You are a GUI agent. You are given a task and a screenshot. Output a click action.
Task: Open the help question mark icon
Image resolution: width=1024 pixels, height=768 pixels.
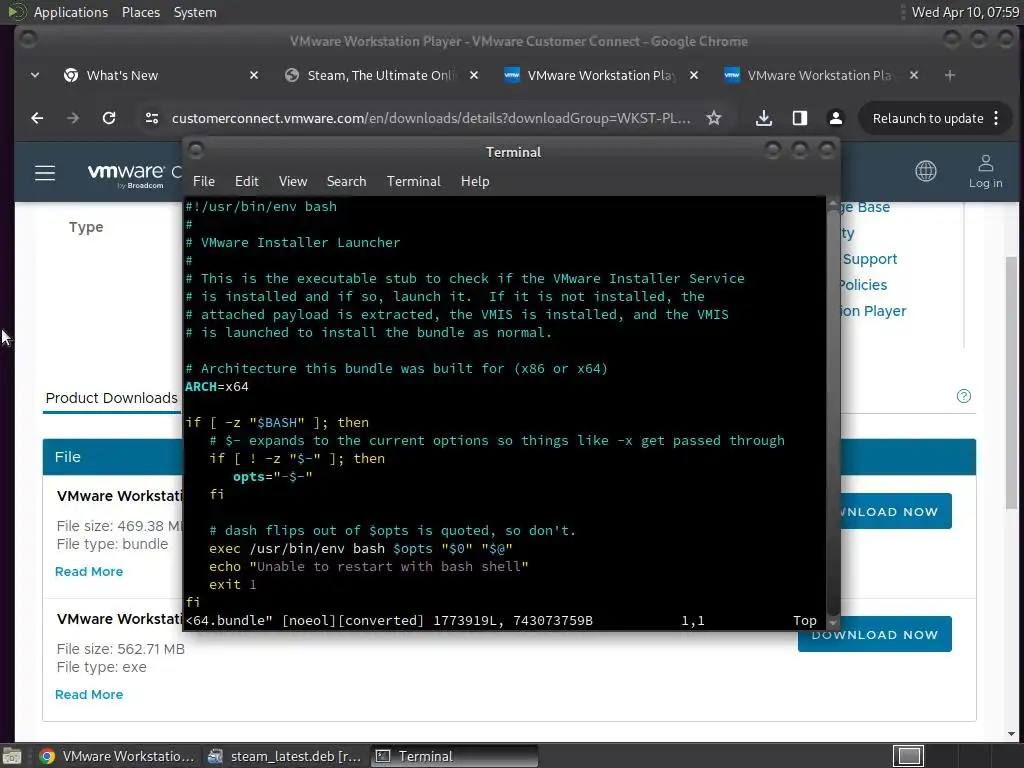[x=964, y=396]
